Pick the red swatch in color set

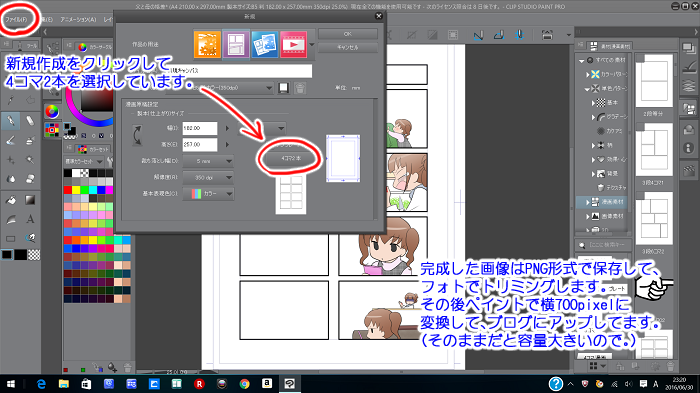[x=68, y=190]
